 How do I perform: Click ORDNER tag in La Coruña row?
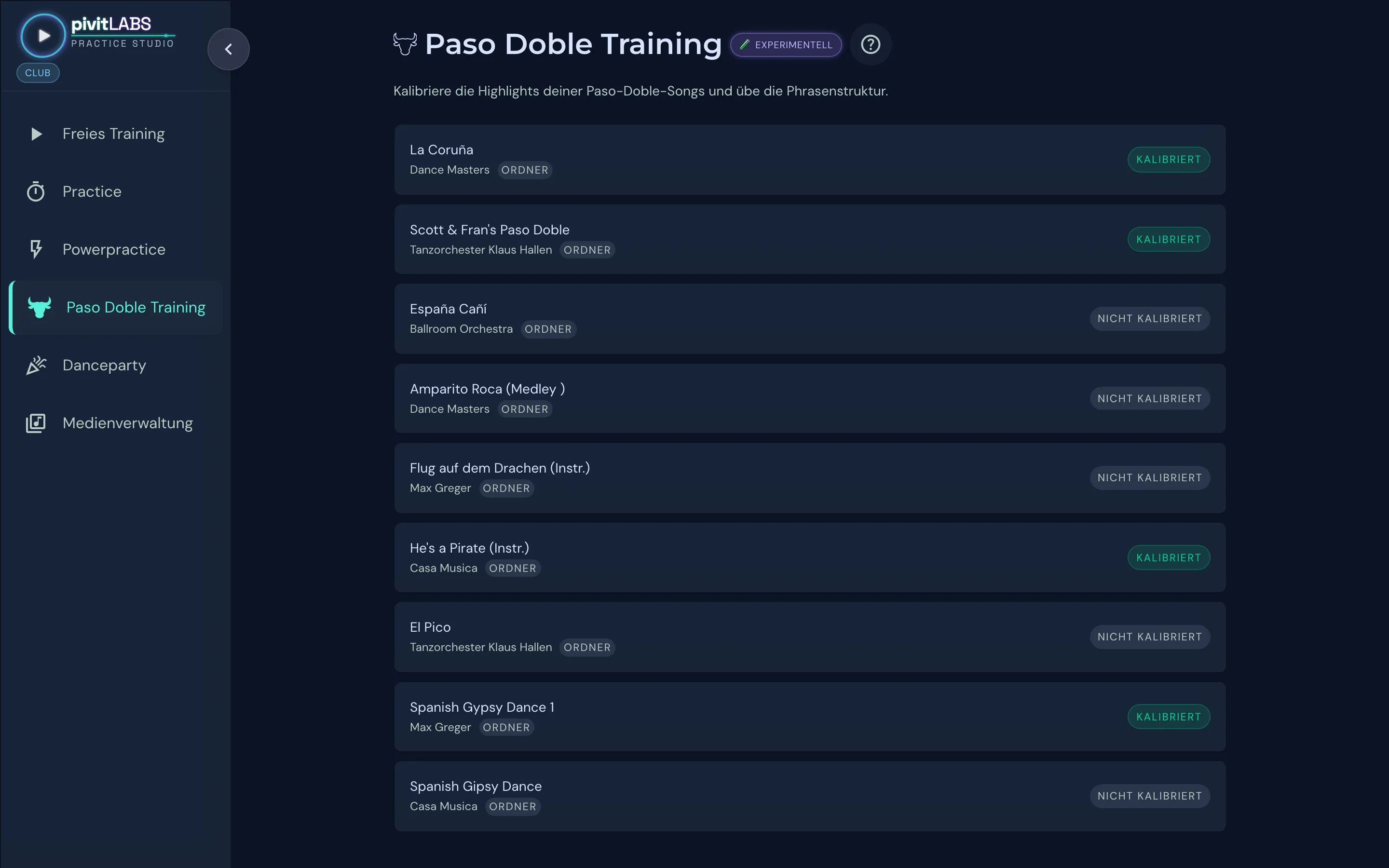525,170
